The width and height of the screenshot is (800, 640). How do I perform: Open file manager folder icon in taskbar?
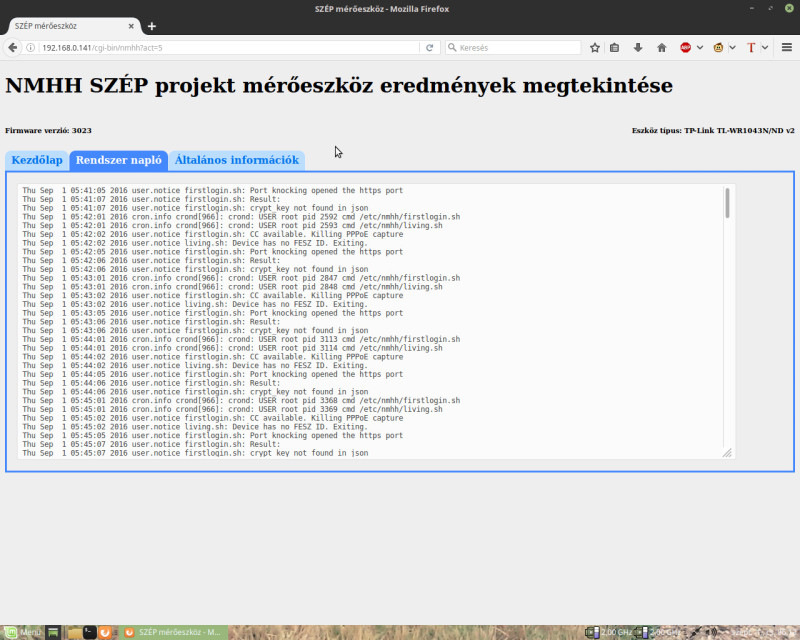point(74,632)
